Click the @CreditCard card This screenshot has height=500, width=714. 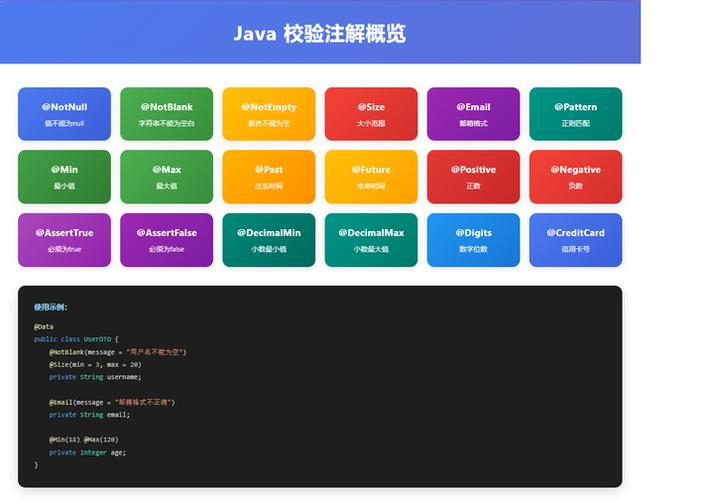tap(576, 240)
